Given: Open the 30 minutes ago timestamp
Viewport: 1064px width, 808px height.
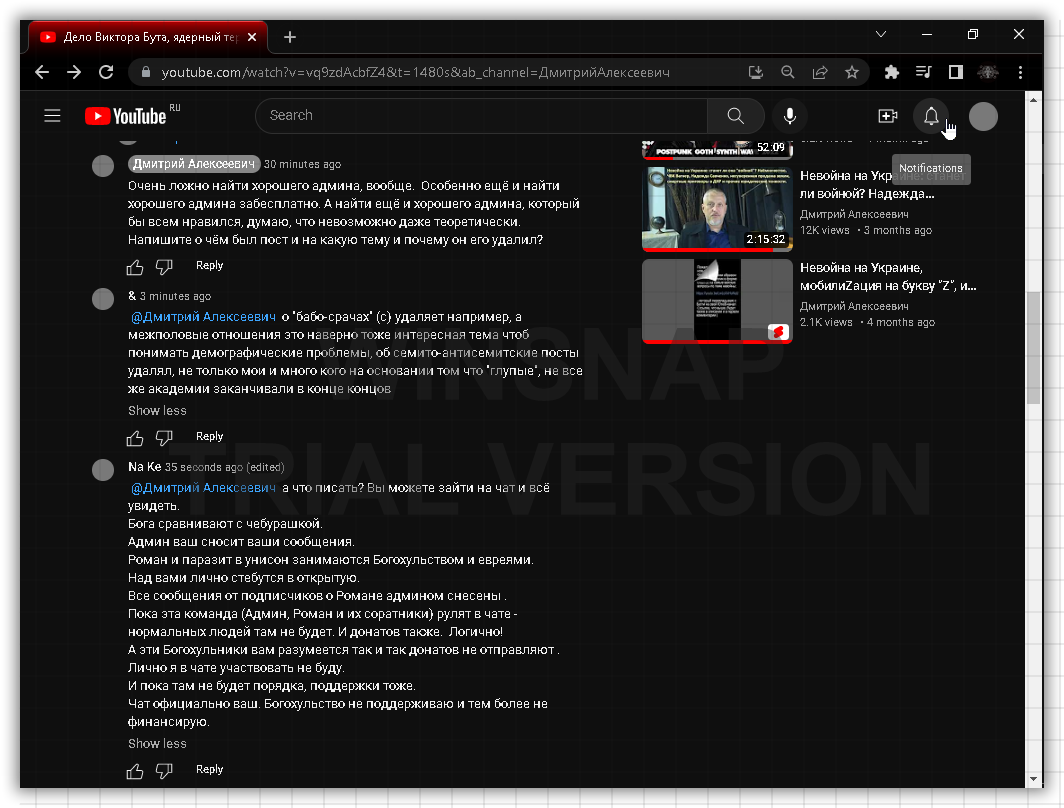Looking at the screenshot, I should pos(303,164).
